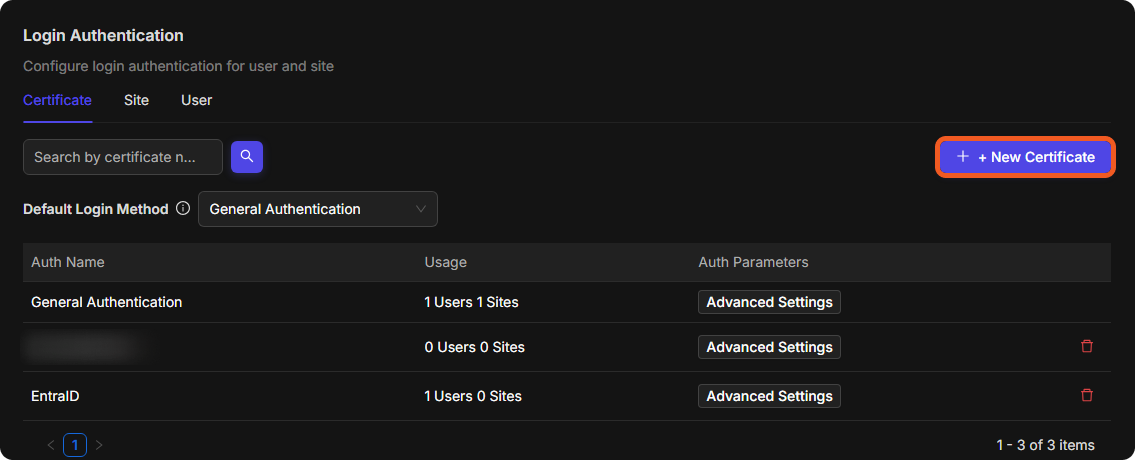Image resolution: width=1135 pixels, height=460 pixels.
Task: Open the Default Login Method dropdown
Action: pos(318,209)
